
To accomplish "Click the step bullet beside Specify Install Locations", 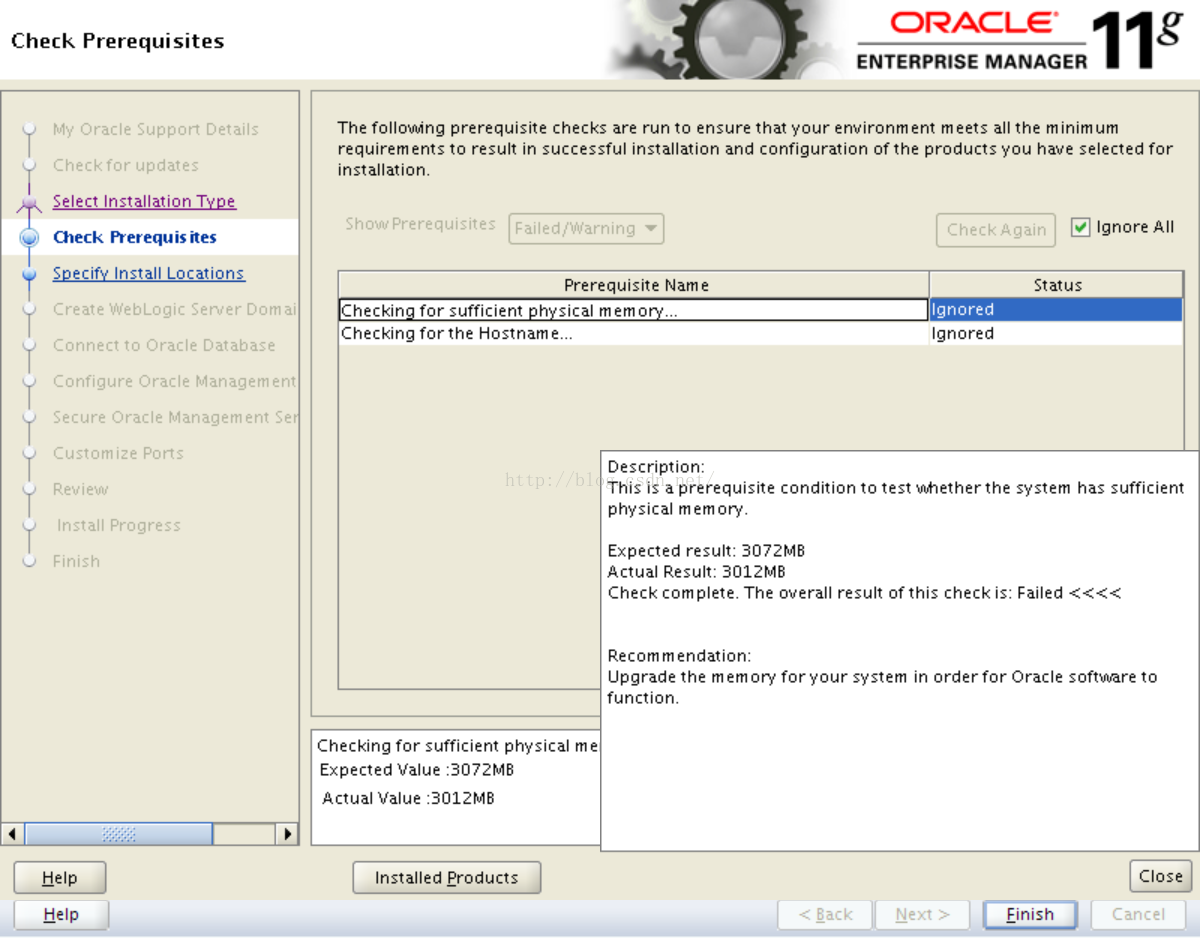I will pyautogui.click(x=30, y=273).
